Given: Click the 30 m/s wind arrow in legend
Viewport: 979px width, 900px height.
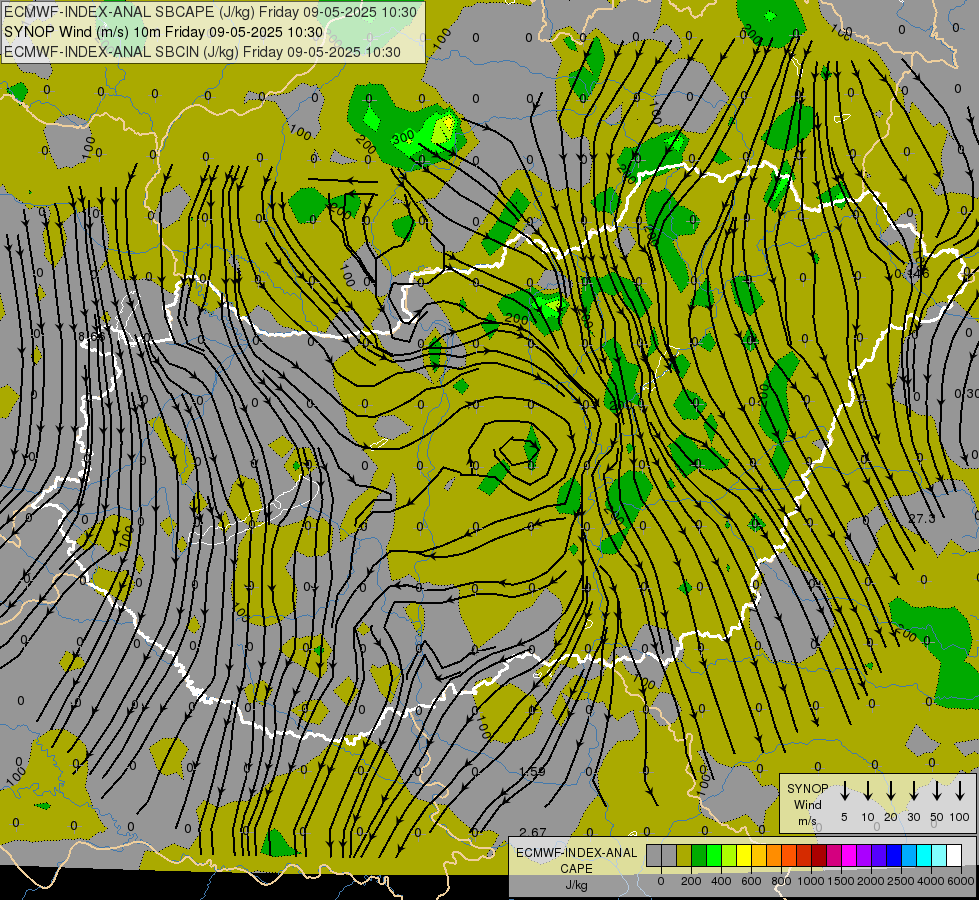Looking at the screenshot, I should click(913, 791).
